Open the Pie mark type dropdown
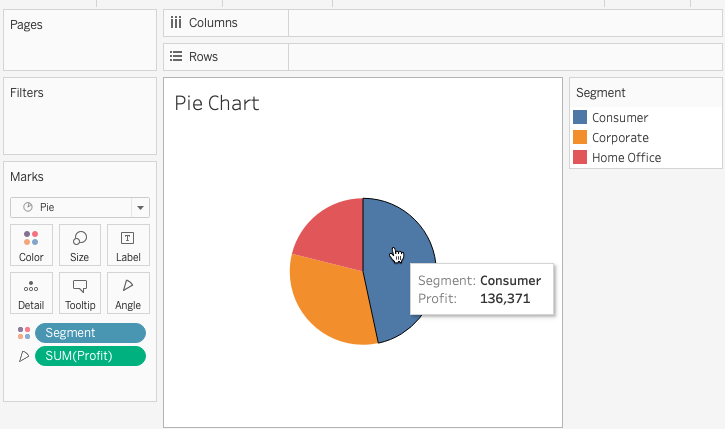 72,208
